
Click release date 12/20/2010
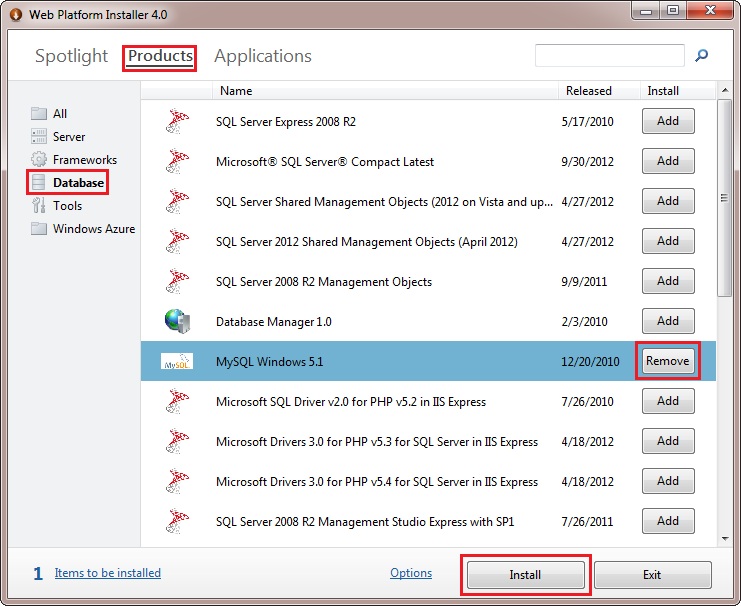[x=590, y=362]
